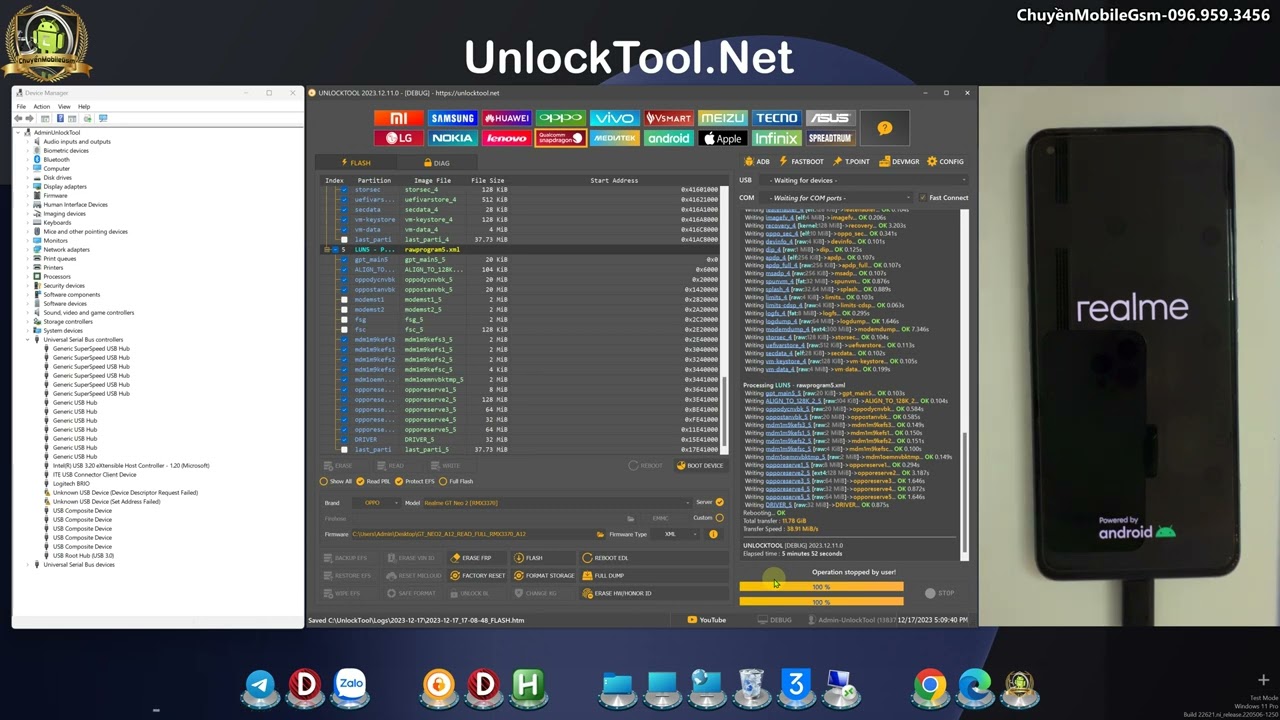Screen dimensions: 1280x720
Task: Open the DEVMGR device manager tool
Action: point(899,161)
